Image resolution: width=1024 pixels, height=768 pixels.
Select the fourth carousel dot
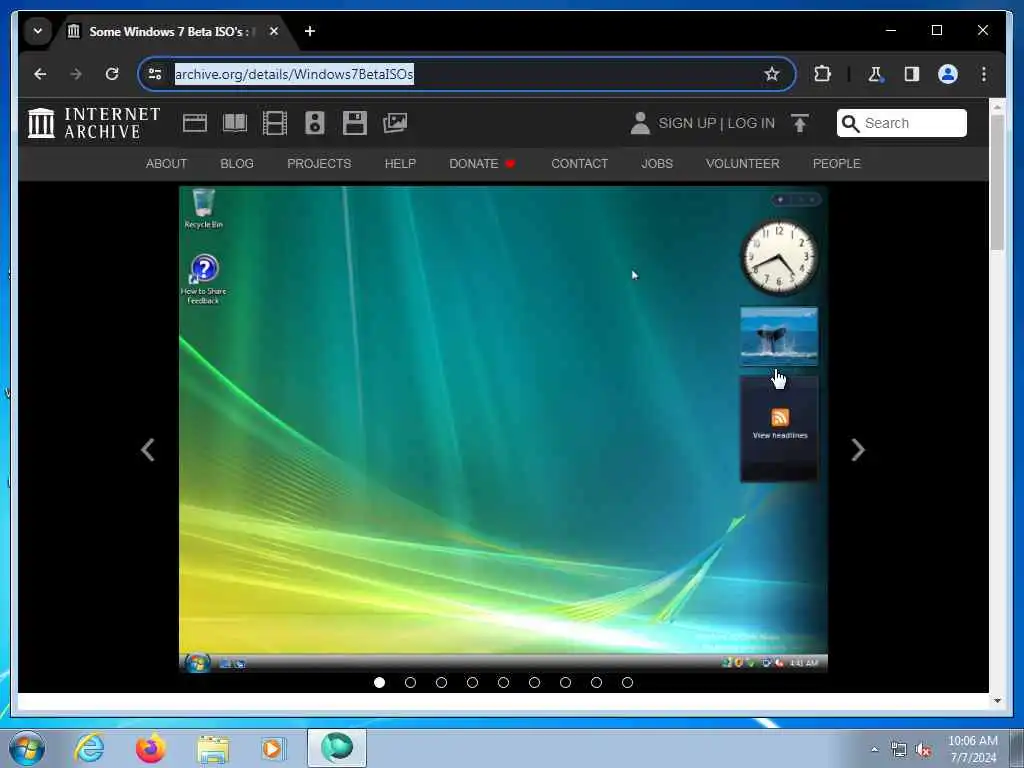point(472,682)
